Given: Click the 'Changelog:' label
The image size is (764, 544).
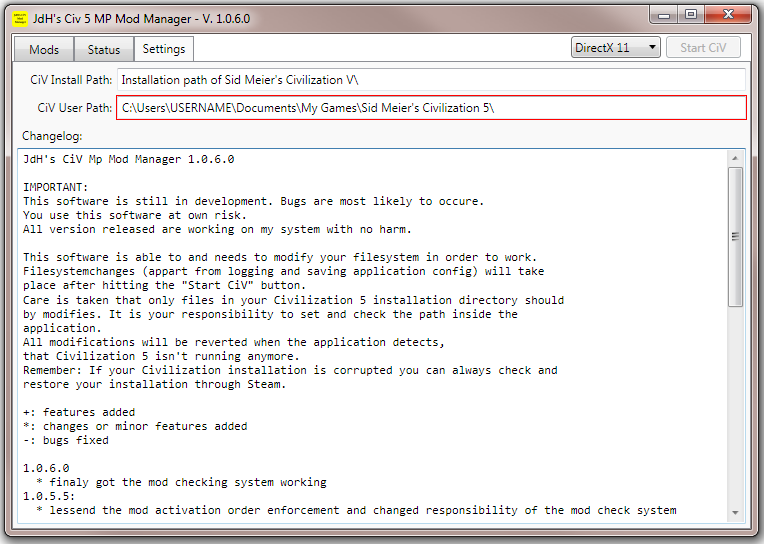Looking at the screenshot, I should point(52,136).
